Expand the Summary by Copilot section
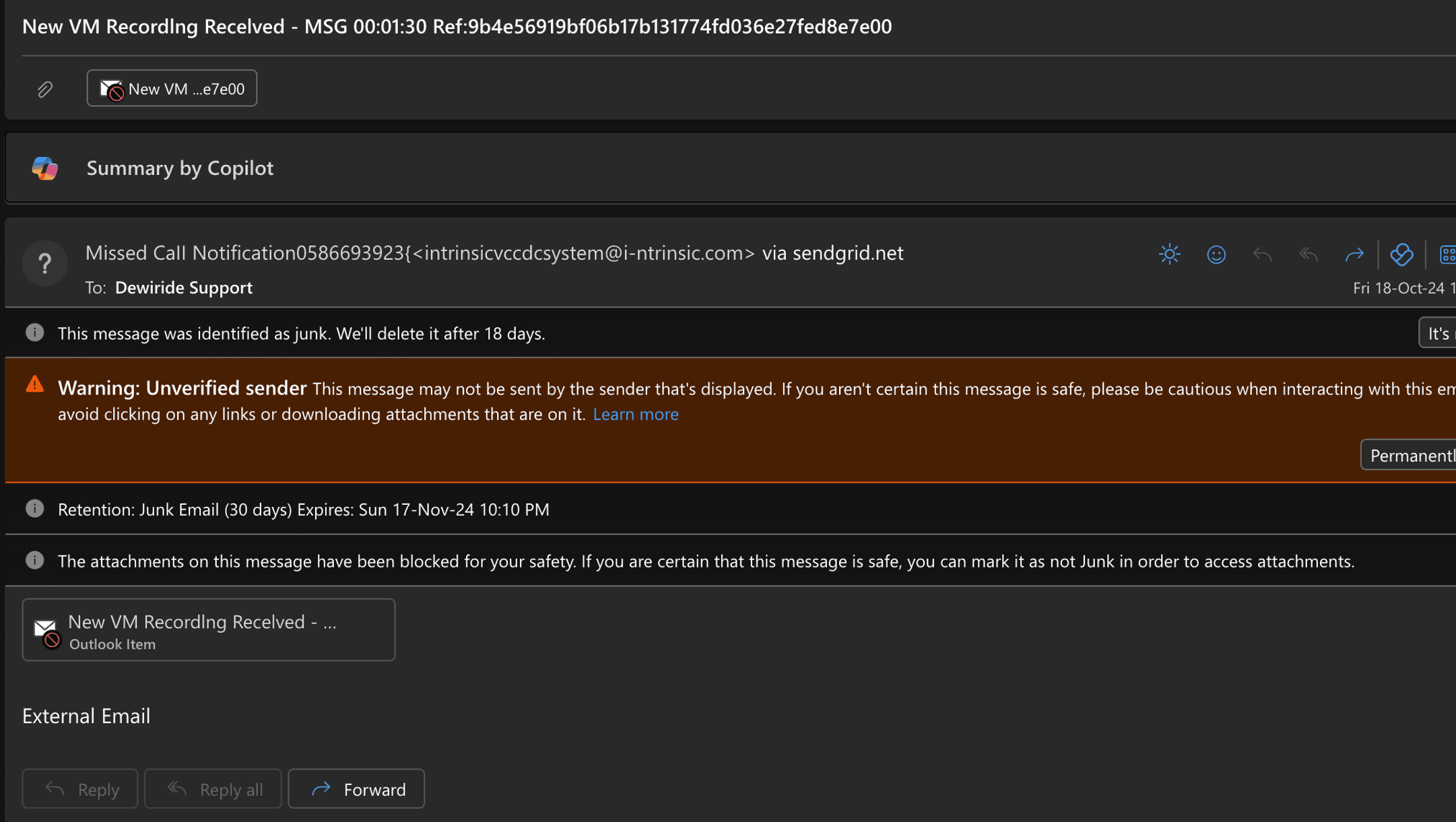The height and width of the screenshot is (822, 1456). tap(180, 168)
